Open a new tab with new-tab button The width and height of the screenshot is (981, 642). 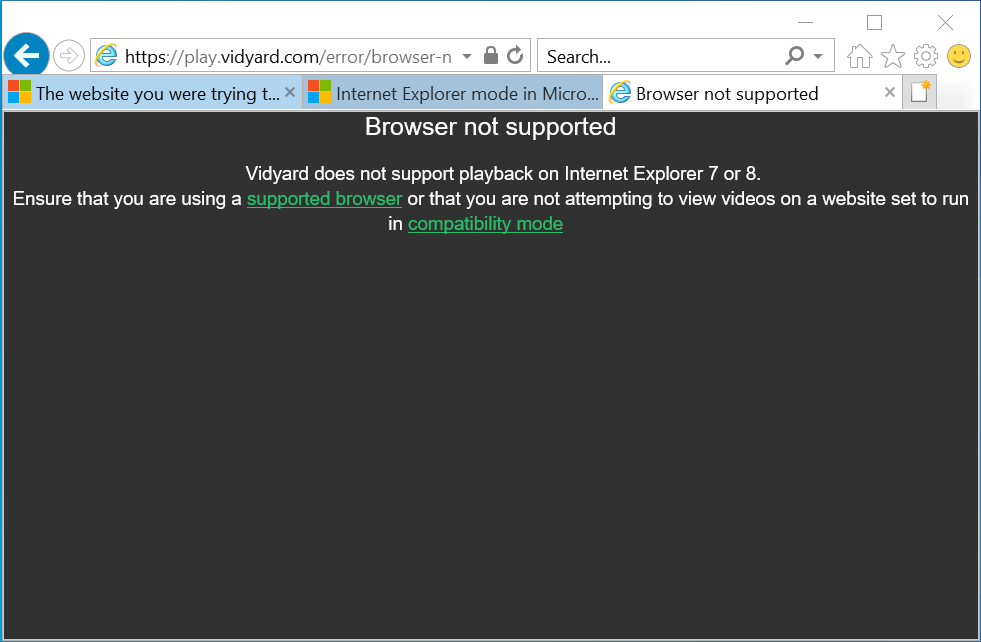pos(920,93)
